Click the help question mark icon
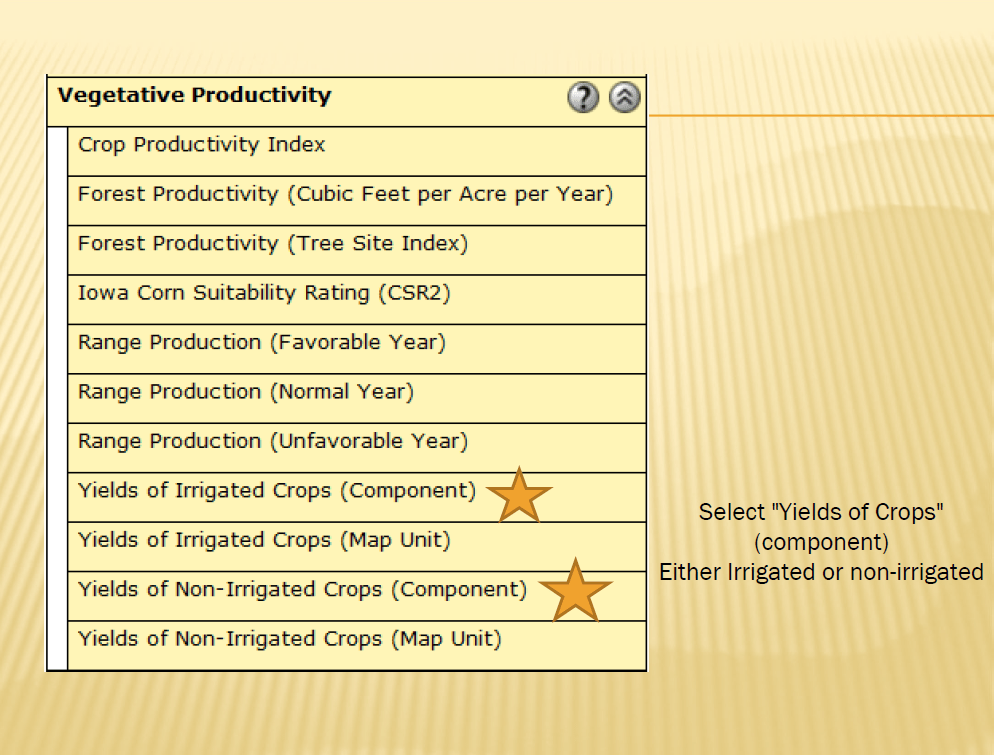This screenshot has width=995, height=755. coord(583,98)
